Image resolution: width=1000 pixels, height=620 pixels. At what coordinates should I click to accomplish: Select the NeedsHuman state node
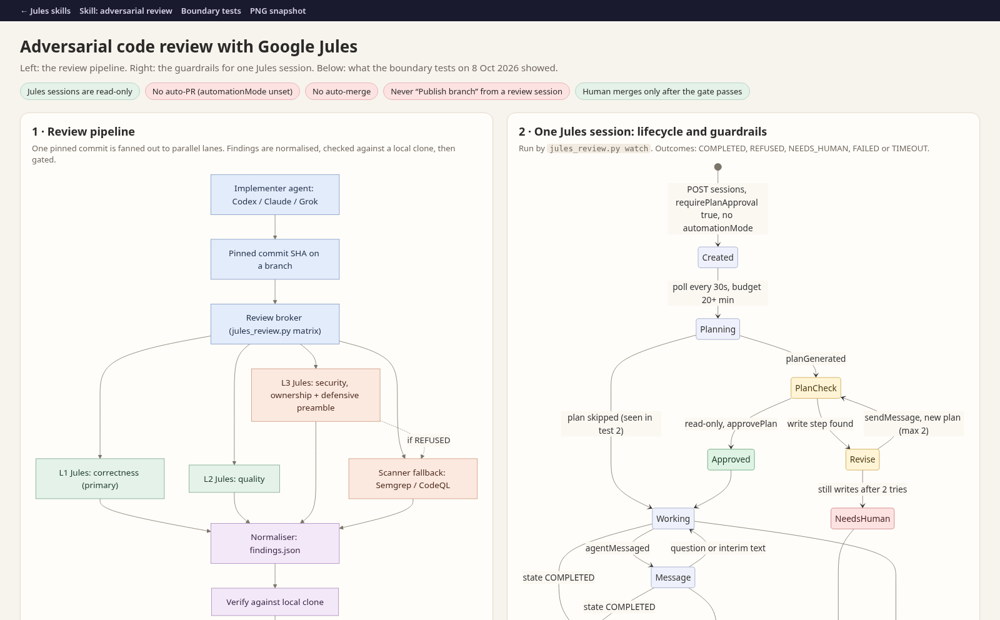(x=862, y=519)
